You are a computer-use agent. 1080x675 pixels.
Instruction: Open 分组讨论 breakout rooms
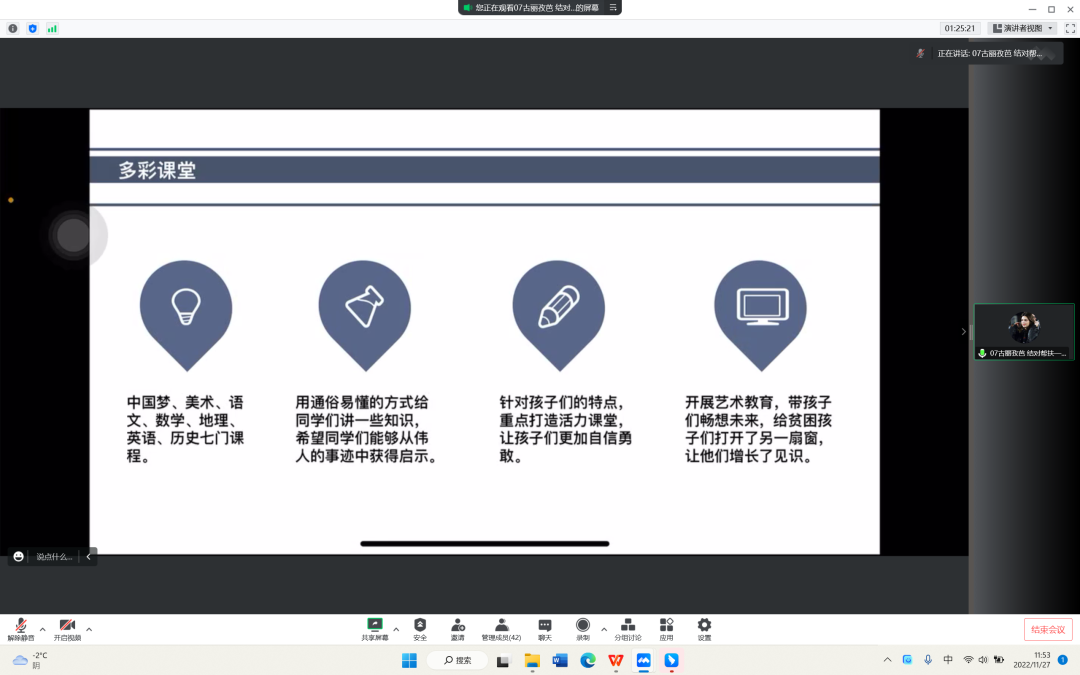click(627, 630)
